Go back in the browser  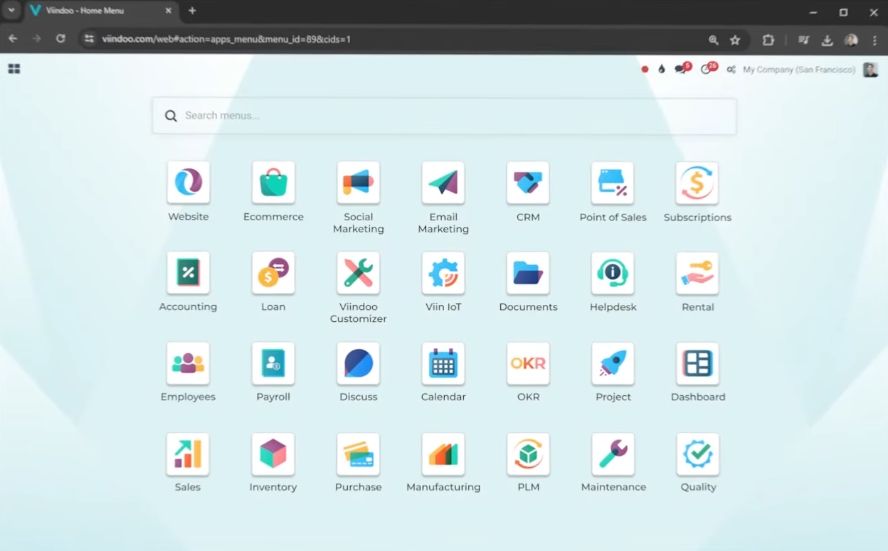pos(13,39)
